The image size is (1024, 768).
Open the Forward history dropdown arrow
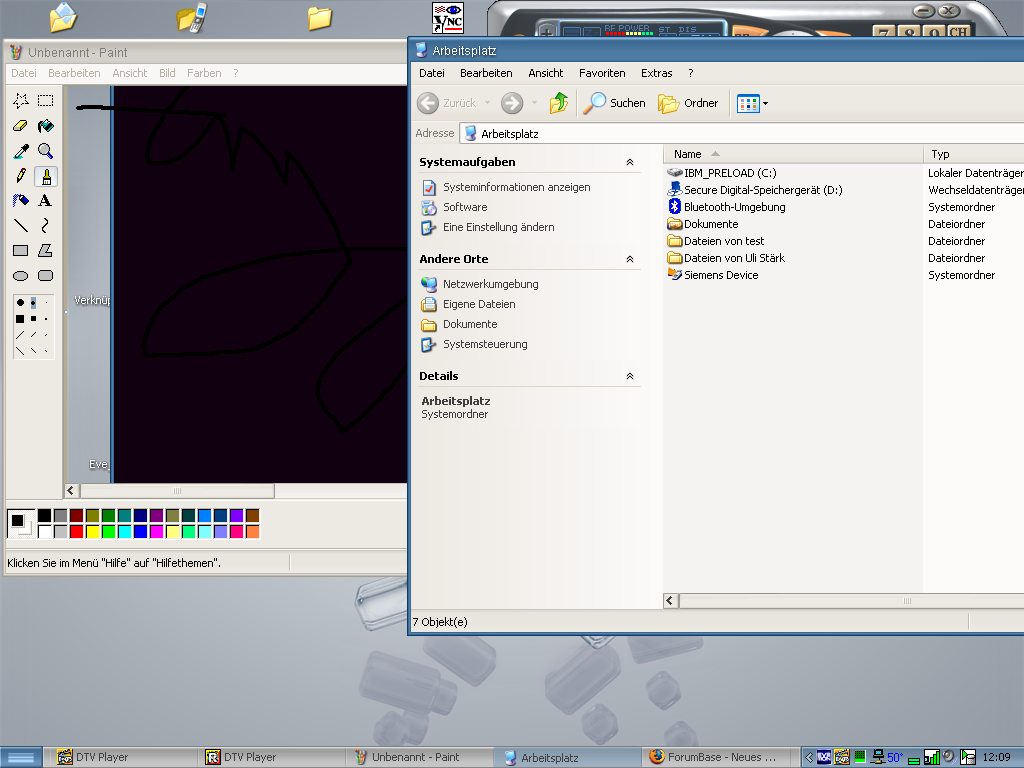tap(534, 103)
